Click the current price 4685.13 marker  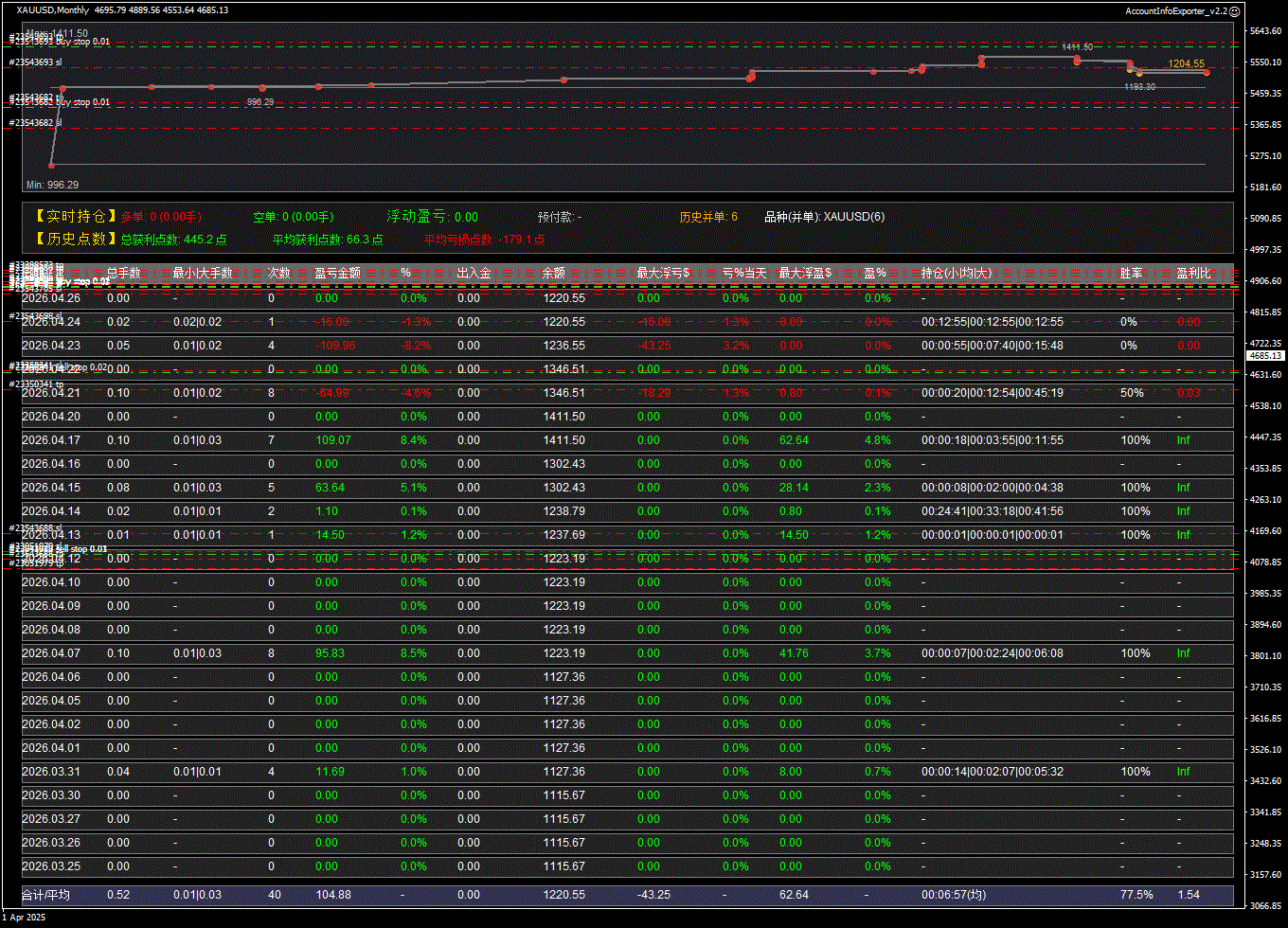pos(1265,356)
